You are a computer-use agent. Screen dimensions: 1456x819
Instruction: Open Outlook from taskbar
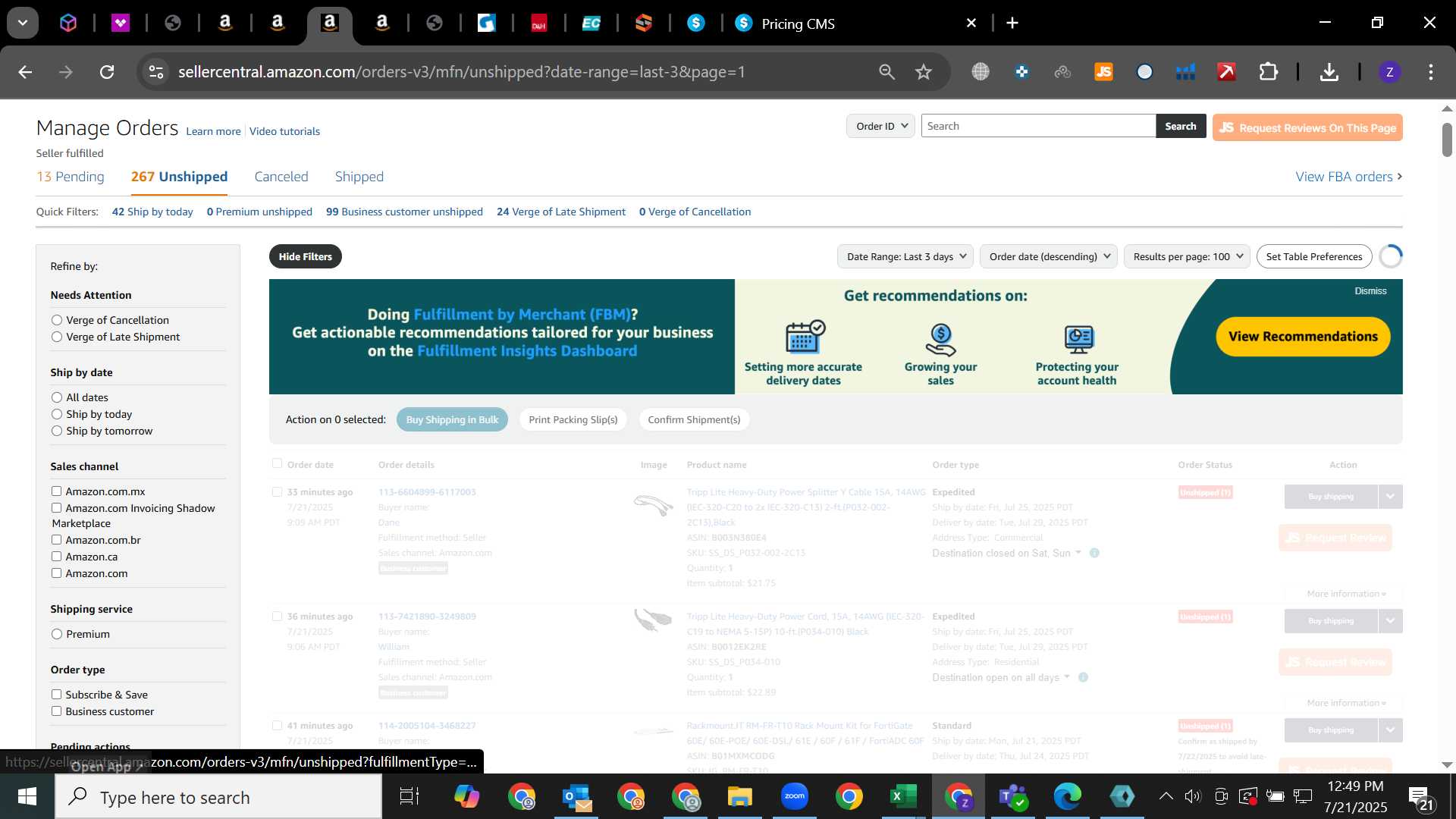pos(577,796)
